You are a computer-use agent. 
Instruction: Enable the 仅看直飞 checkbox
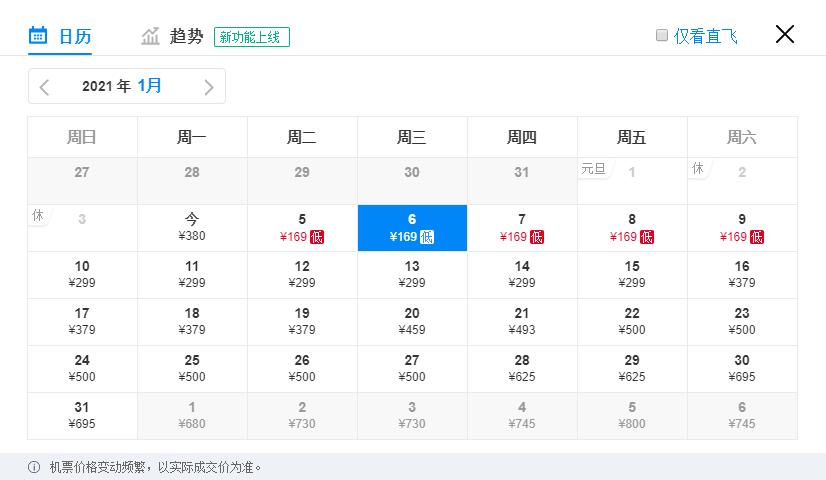[x=662, y=35]
